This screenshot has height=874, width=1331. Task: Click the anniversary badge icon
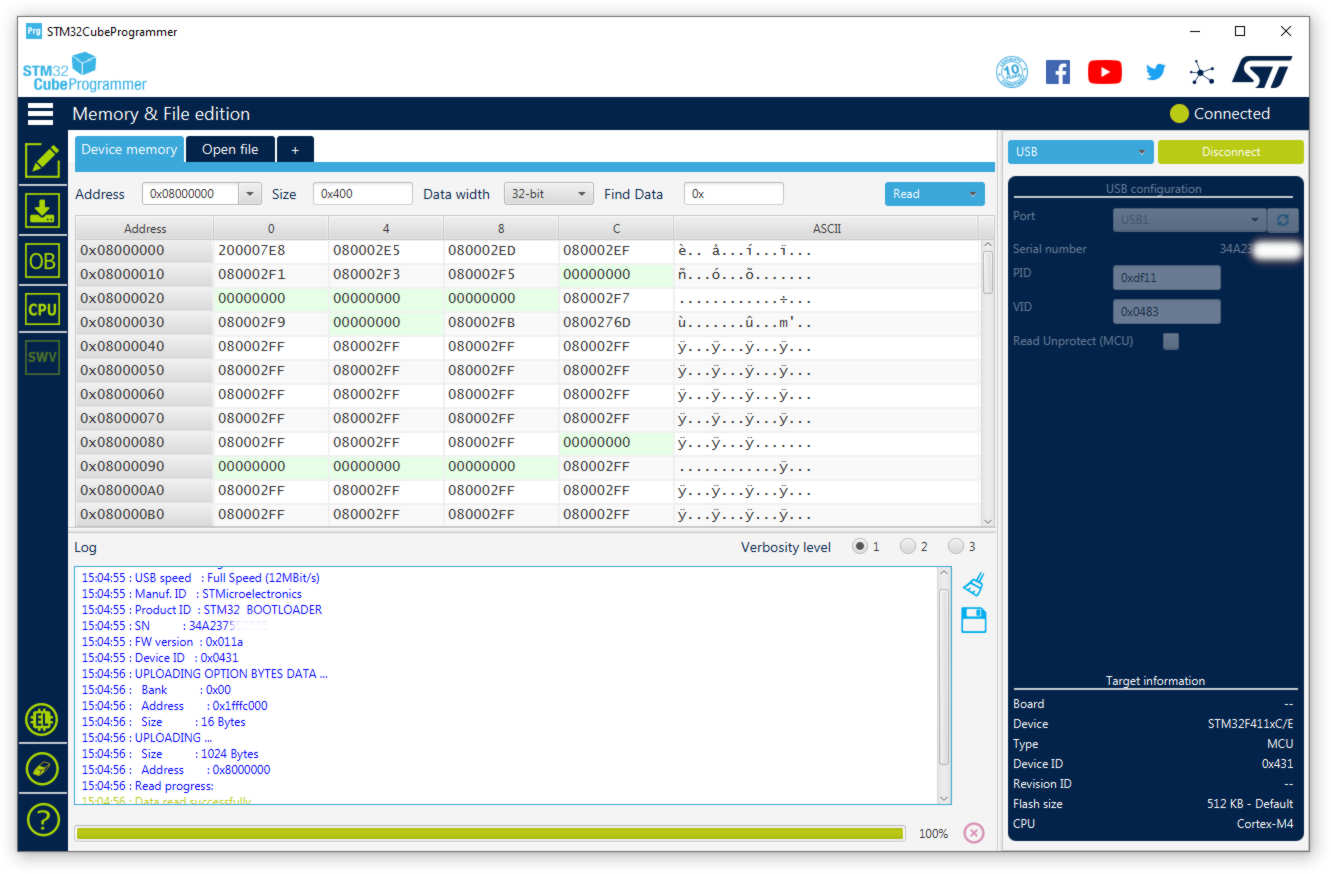pyautogui.click(x=1012, y=72)
